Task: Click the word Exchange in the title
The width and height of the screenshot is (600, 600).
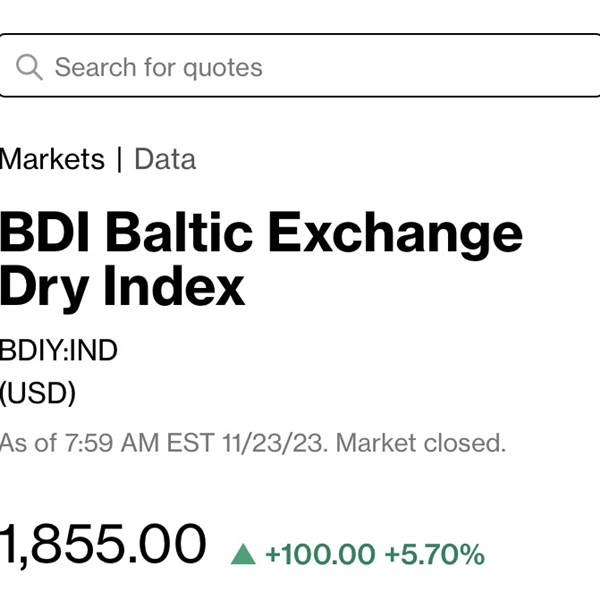Action: [396, 232]
